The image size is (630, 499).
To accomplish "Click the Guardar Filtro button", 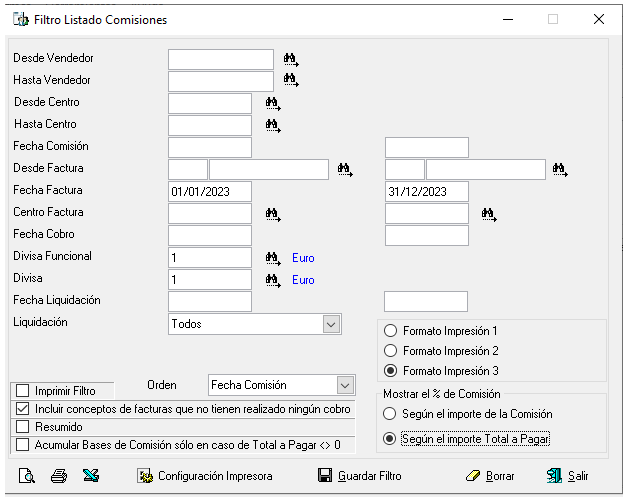I will click(x=360, y=476).
